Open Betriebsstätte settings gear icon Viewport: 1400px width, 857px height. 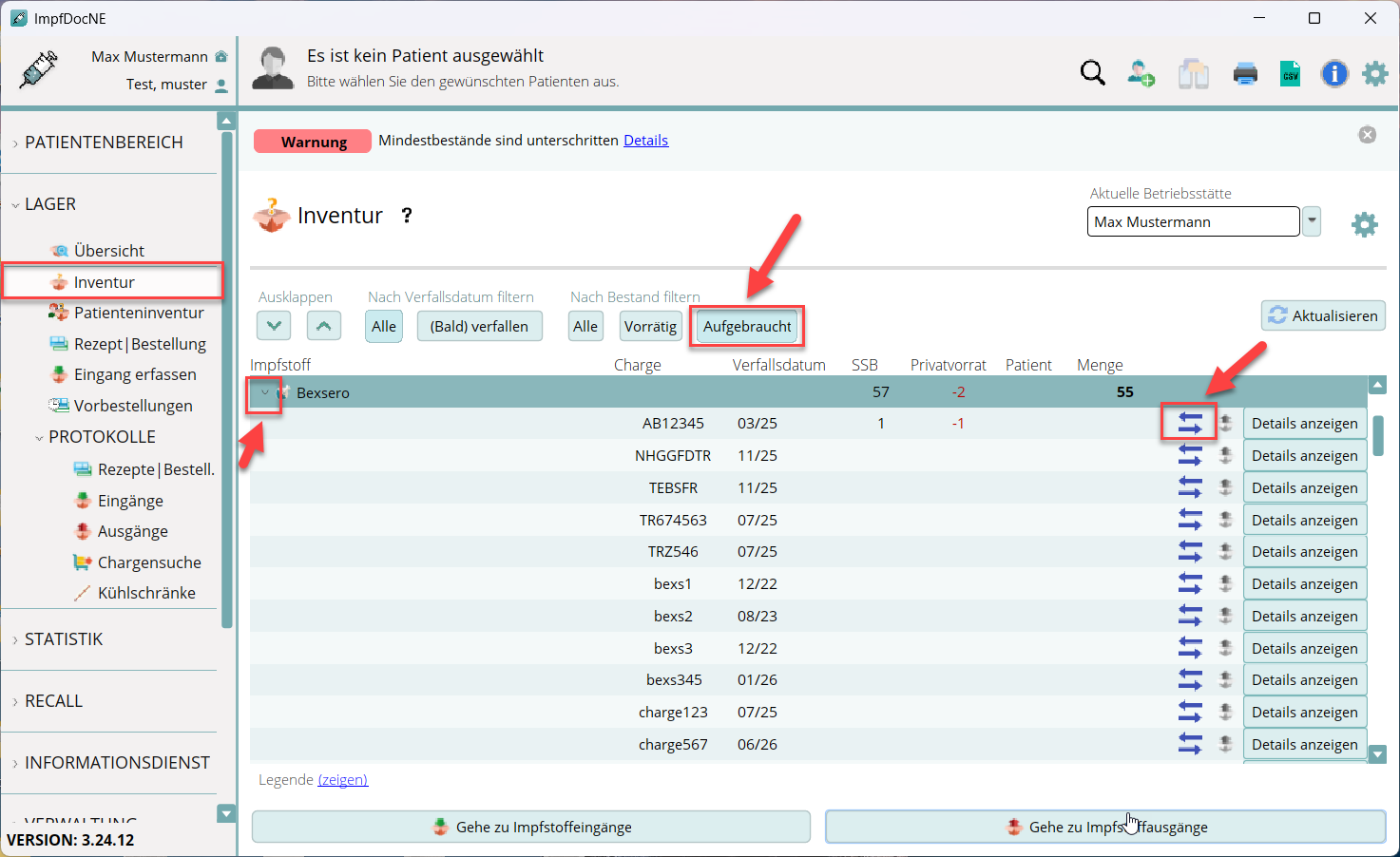pos(1364,224)
